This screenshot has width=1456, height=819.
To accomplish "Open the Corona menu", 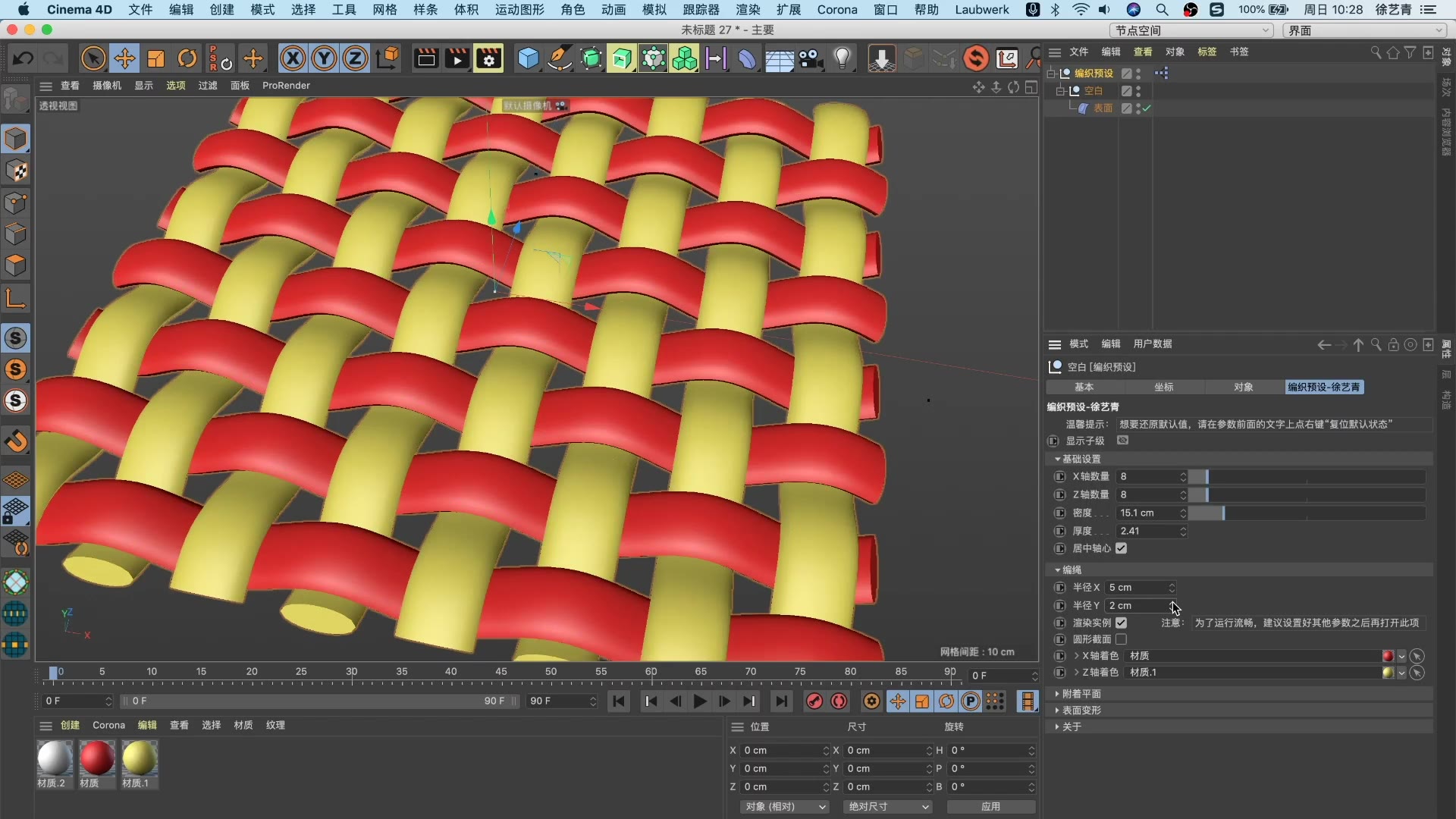I will 836,10.
